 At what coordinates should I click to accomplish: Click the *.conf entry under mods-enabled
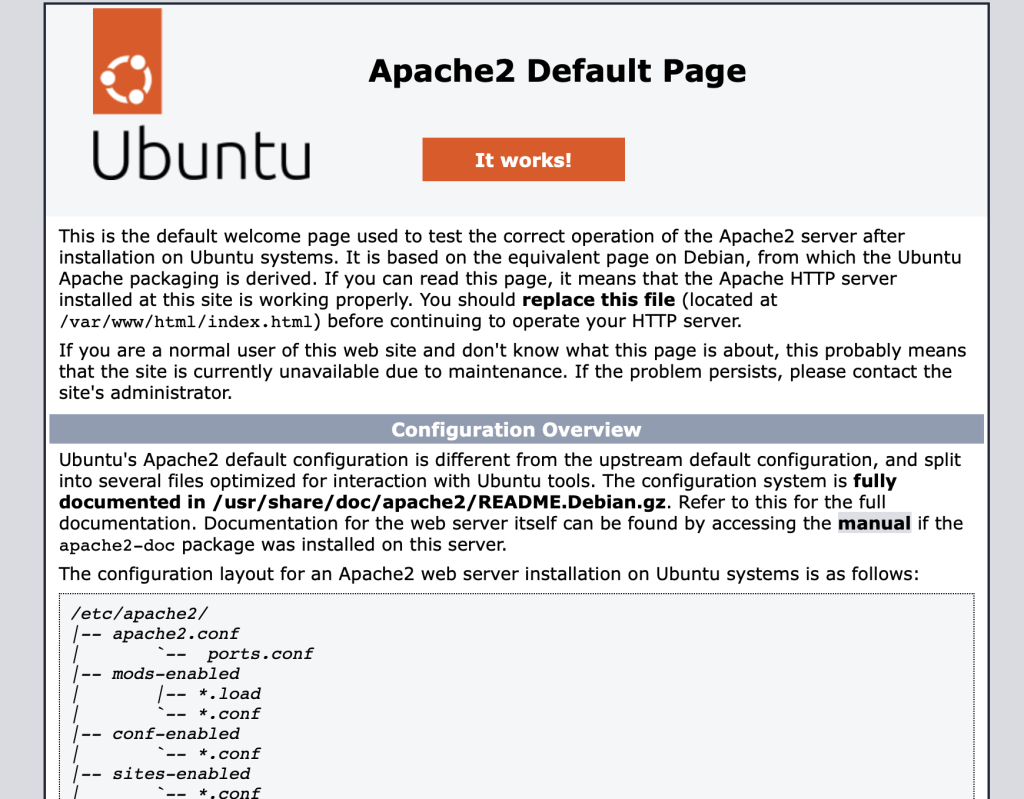click(228, 714)
